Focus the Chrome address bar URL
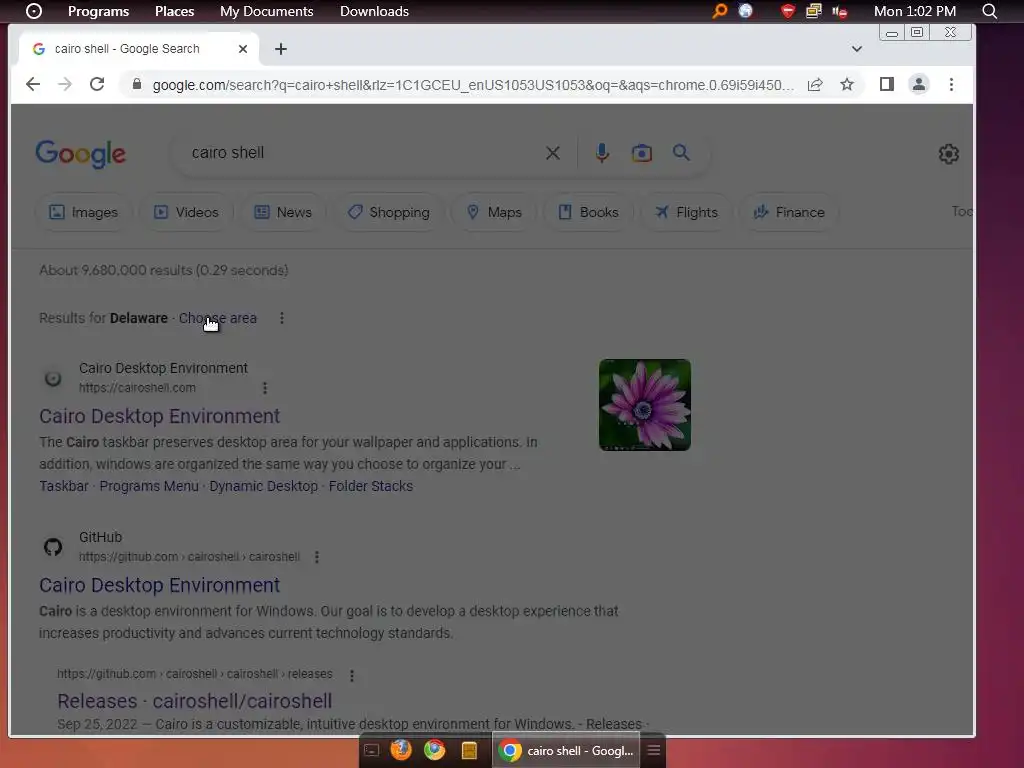 pyautogui.click(x=473, y=85)
